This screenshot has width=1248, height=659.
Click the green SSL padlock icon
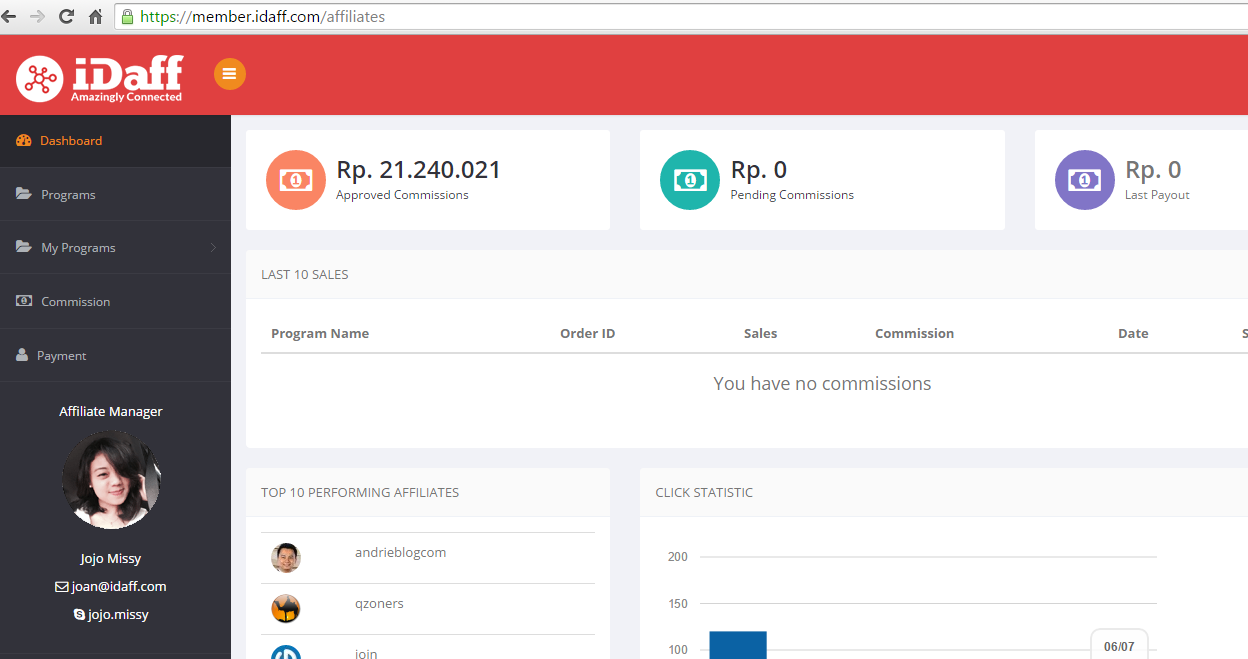128,16
